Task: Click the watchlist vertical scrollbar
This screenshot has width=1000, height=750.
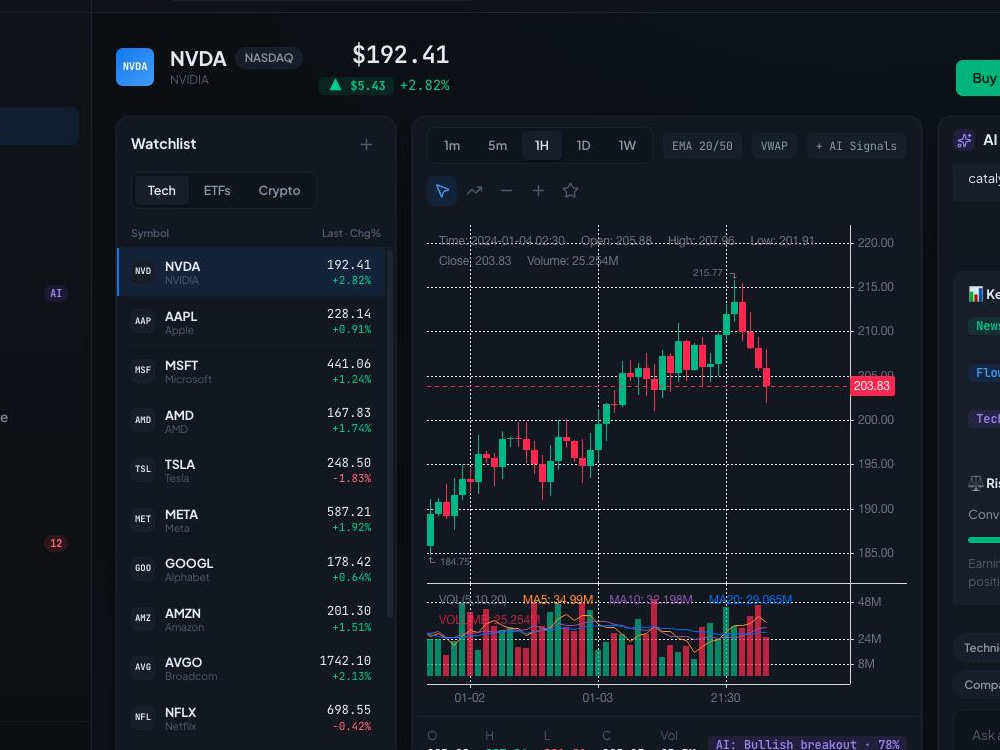Action: click(x=390, y=434)
